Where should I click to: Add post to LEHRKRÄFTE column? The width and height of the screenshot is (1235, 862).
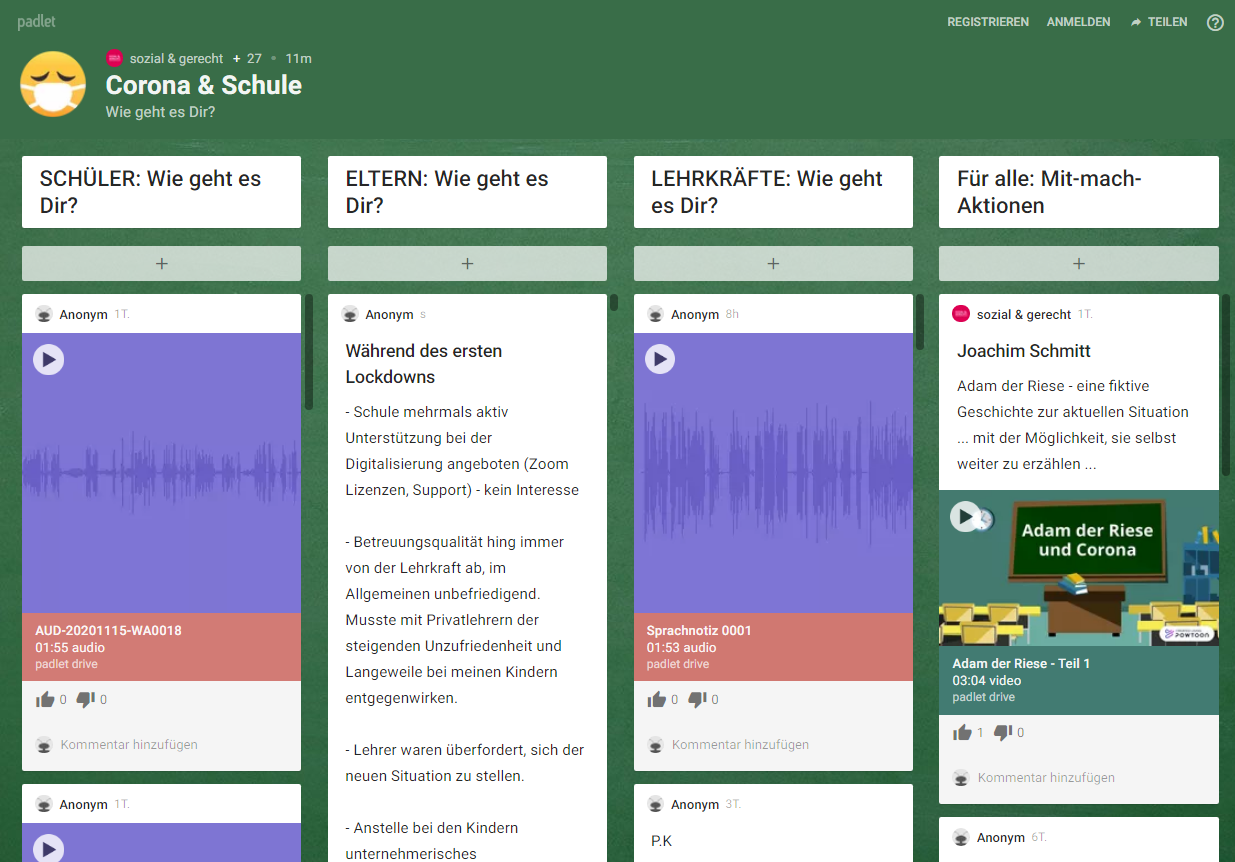coord(773,264)
